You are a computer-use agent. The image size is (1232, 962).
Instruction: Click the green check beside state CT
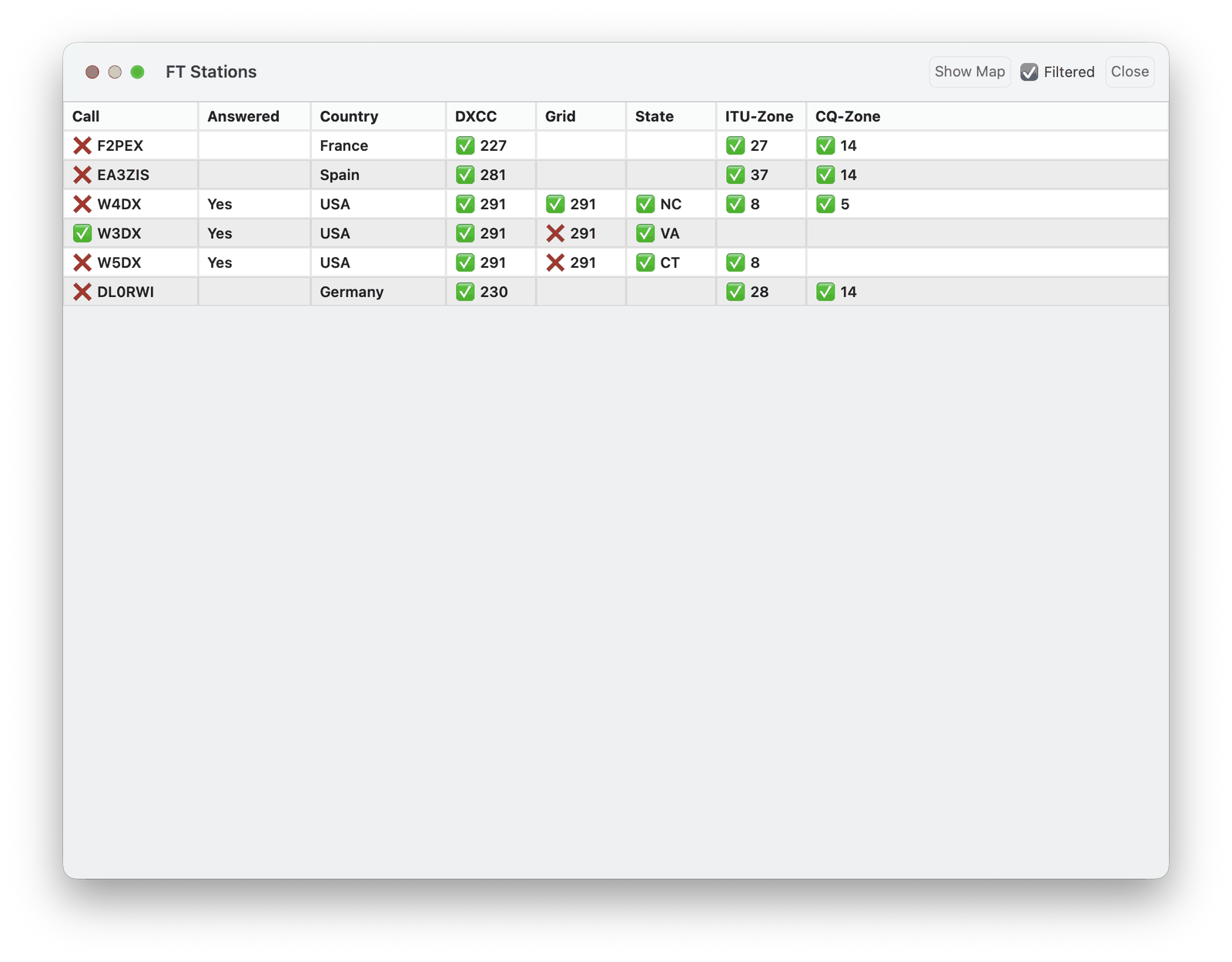(645, 262)
